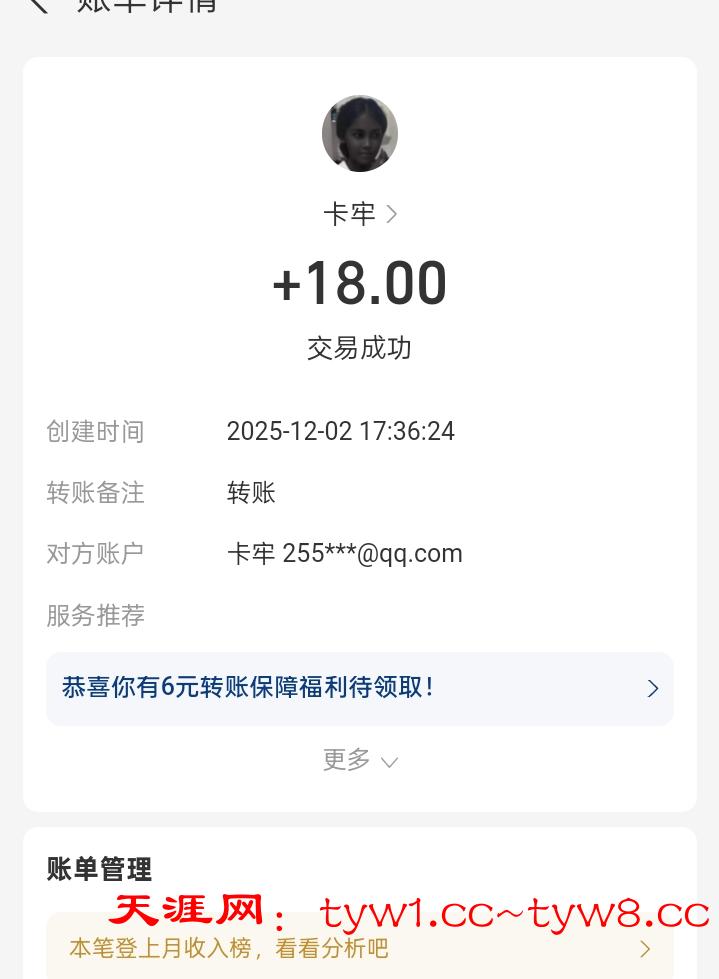Tap the 转账 remark value

click(251, 492)
